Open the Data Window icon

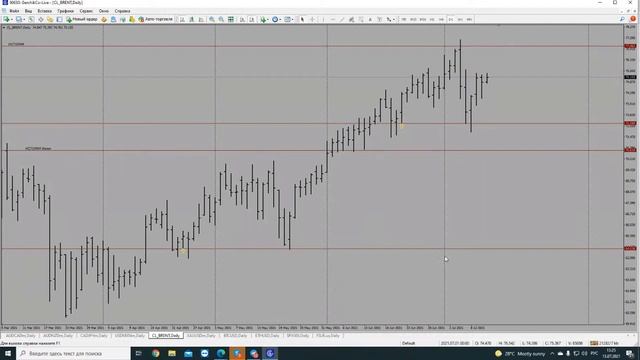point(40,19)
